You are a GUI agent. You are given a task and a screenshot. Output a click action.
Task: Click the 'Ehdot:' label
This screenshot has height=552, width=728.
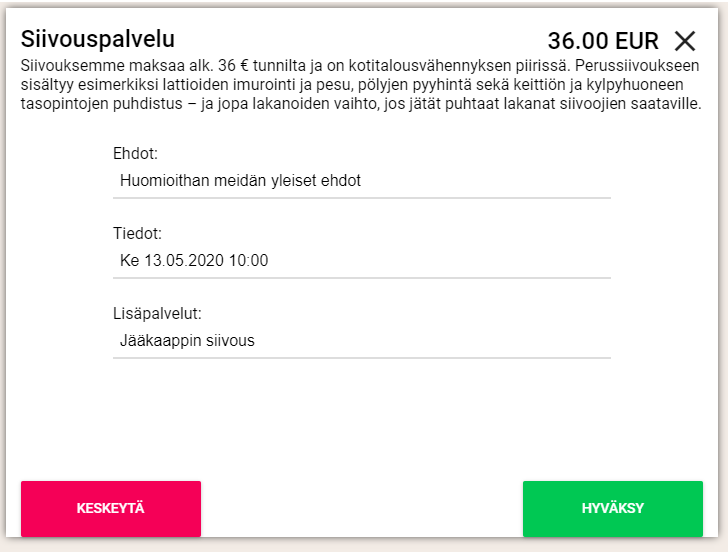pos(136,154)
